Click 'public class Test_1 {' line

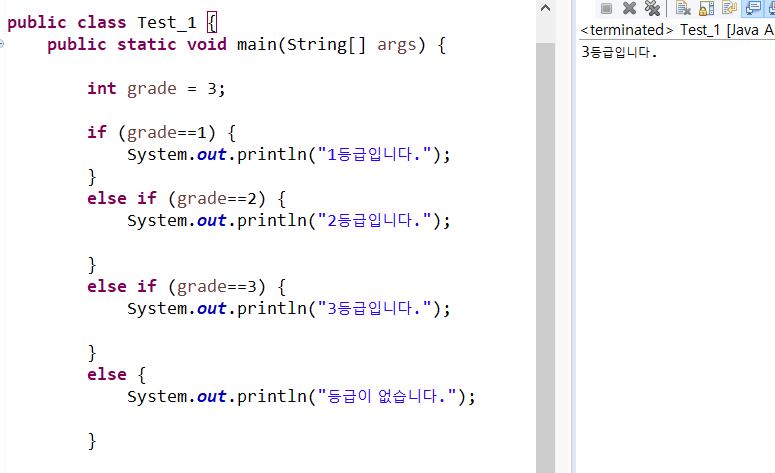(112, 23)
